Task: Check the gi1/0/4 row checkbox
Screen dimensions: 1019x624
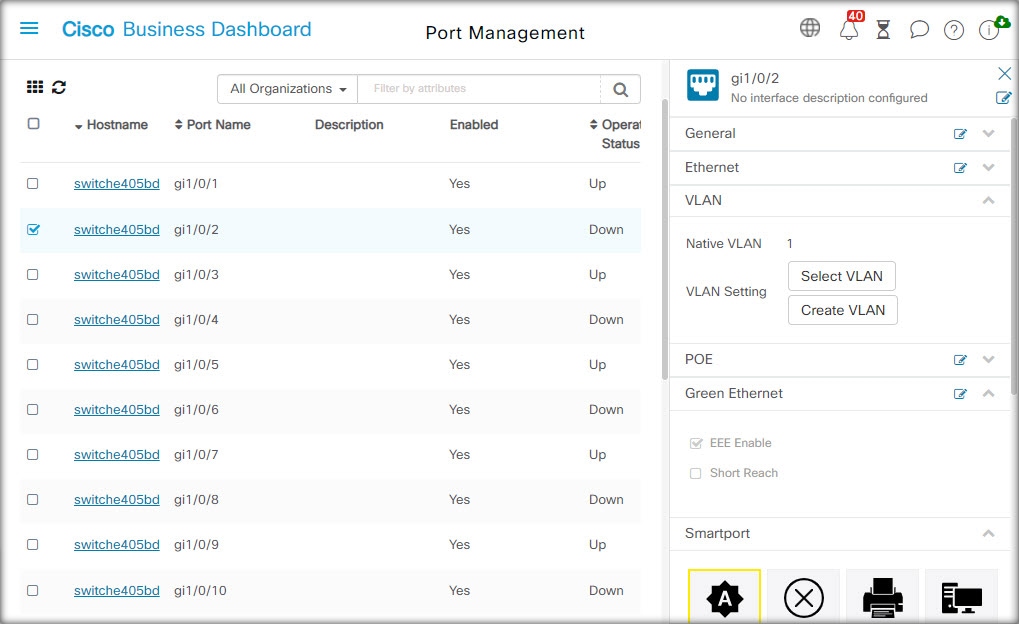Action: (x=32, y=319)
